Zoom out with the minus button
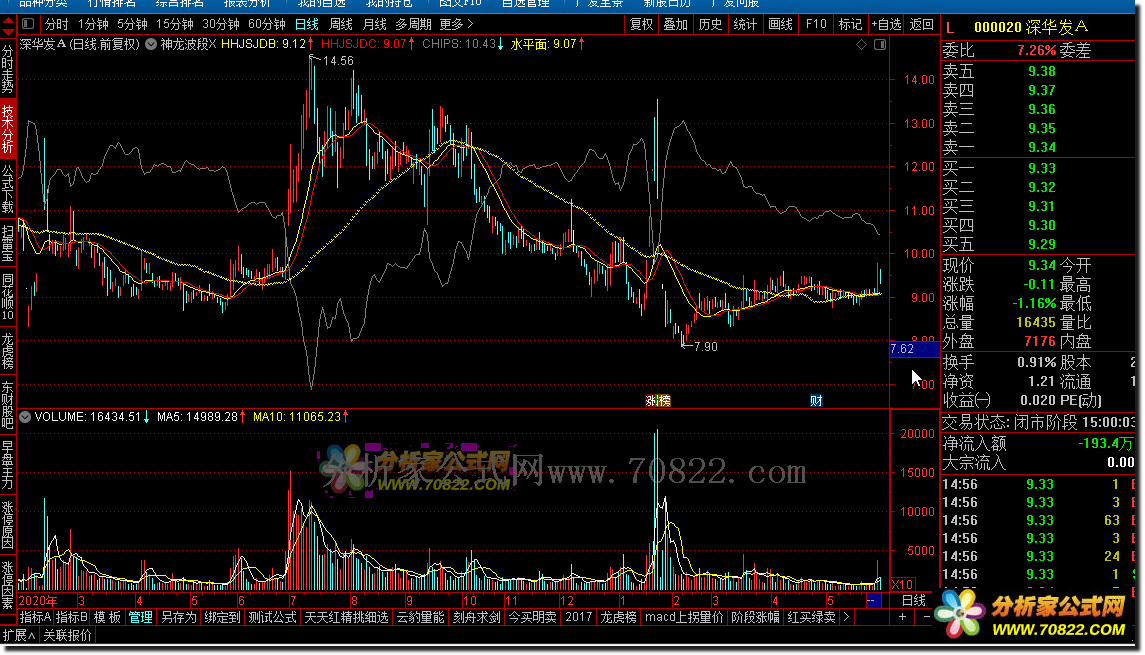1145x655 pixels. (927, 617)
